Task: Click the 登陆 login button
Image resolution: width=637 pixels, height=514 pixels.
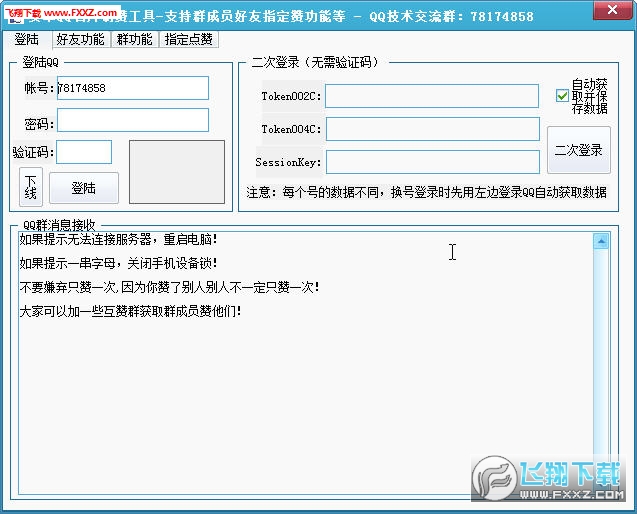Action: pyautogui.click(x=84, y=188)
